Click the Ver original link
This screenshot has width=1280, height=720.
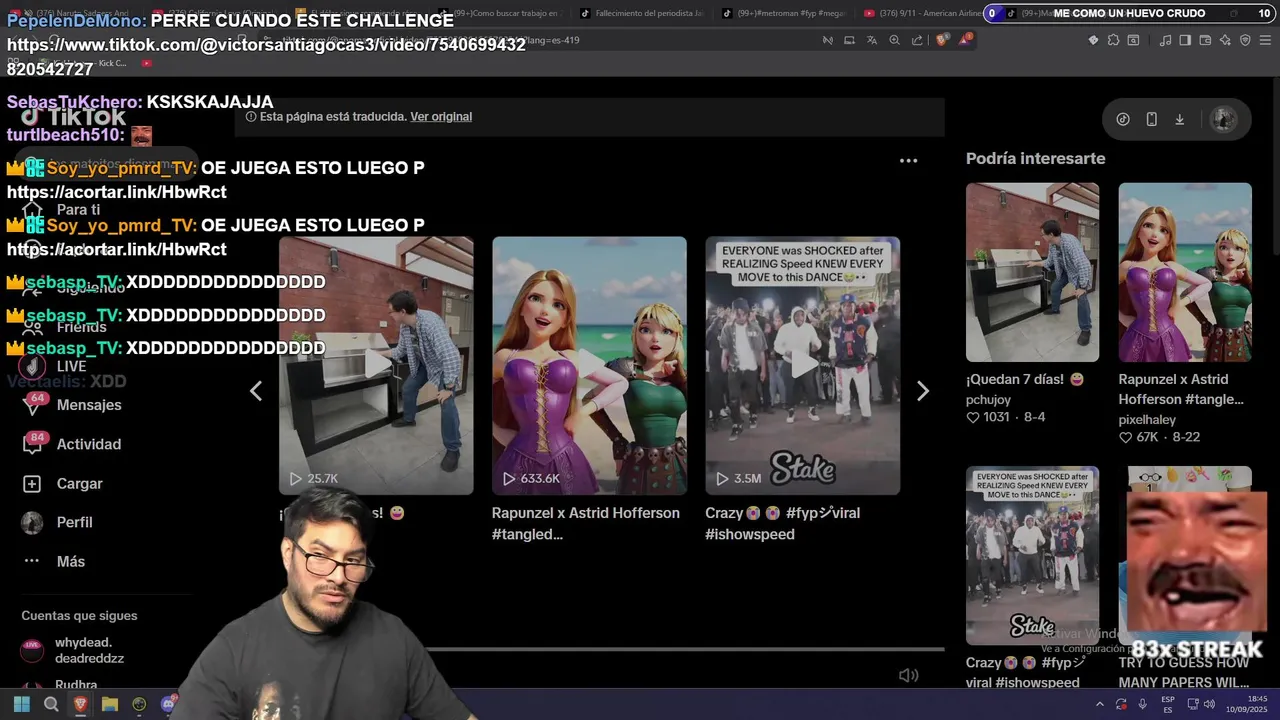coord(441,116)
